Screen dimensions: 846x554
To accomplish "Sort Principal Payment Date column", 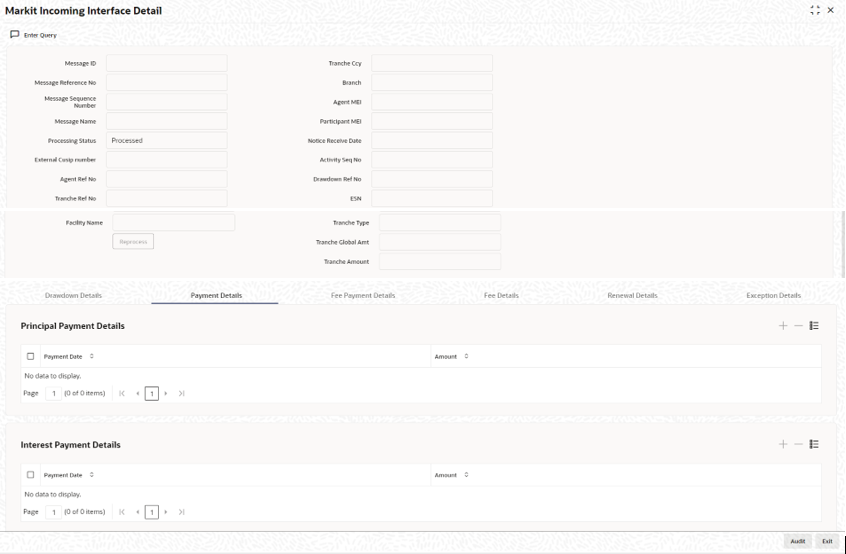I will click(92, 356).
